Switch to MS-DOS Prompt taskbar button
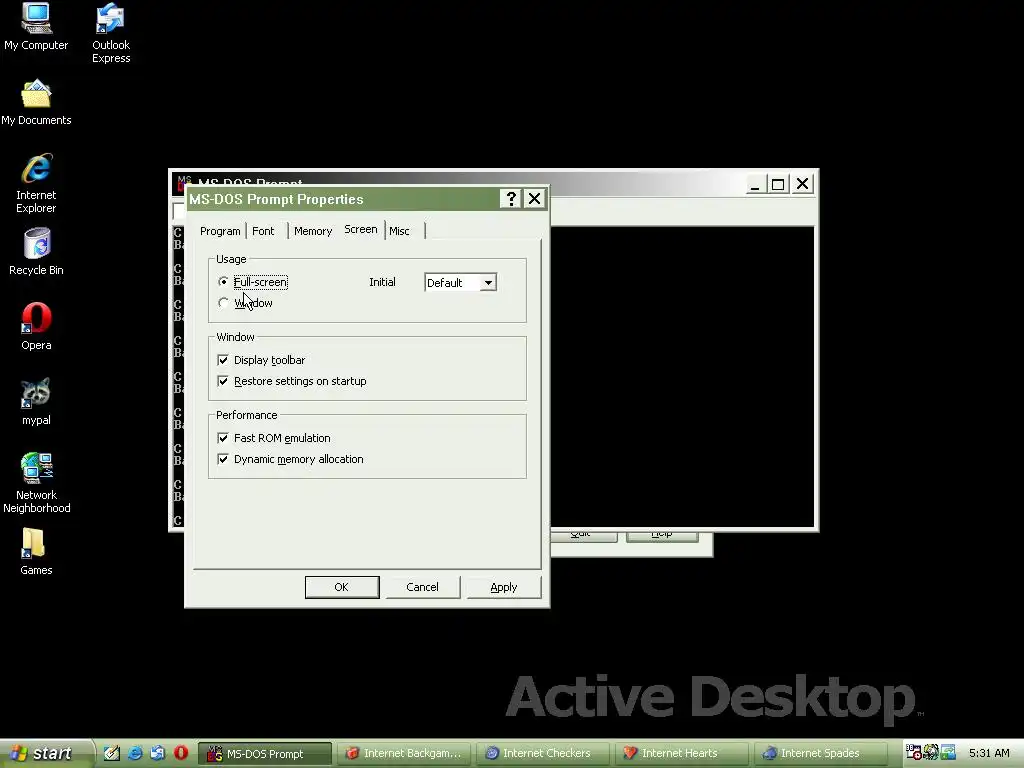 (x=264, y=754)
